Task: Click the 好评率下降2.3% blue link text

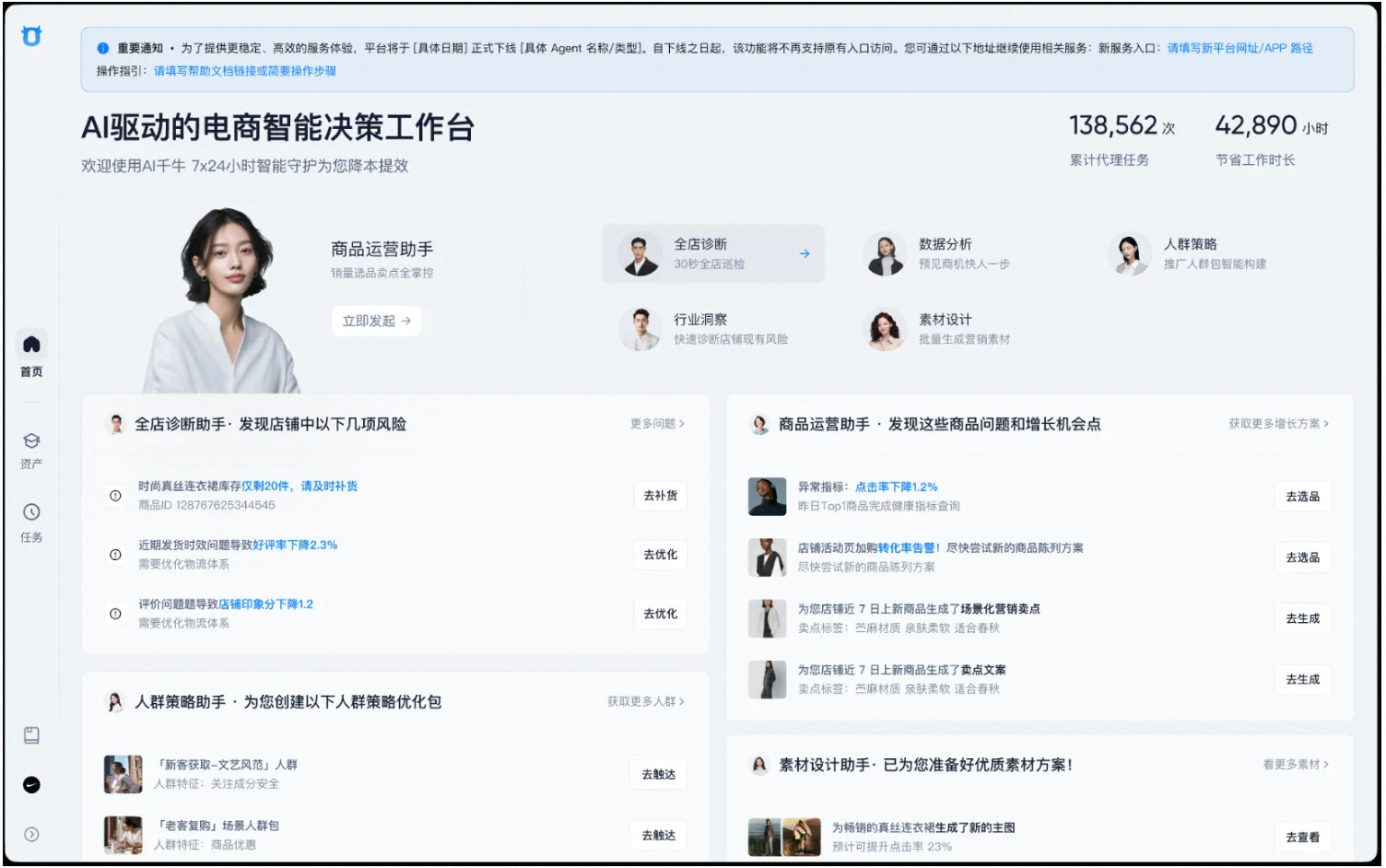Action: coord(295,545)
